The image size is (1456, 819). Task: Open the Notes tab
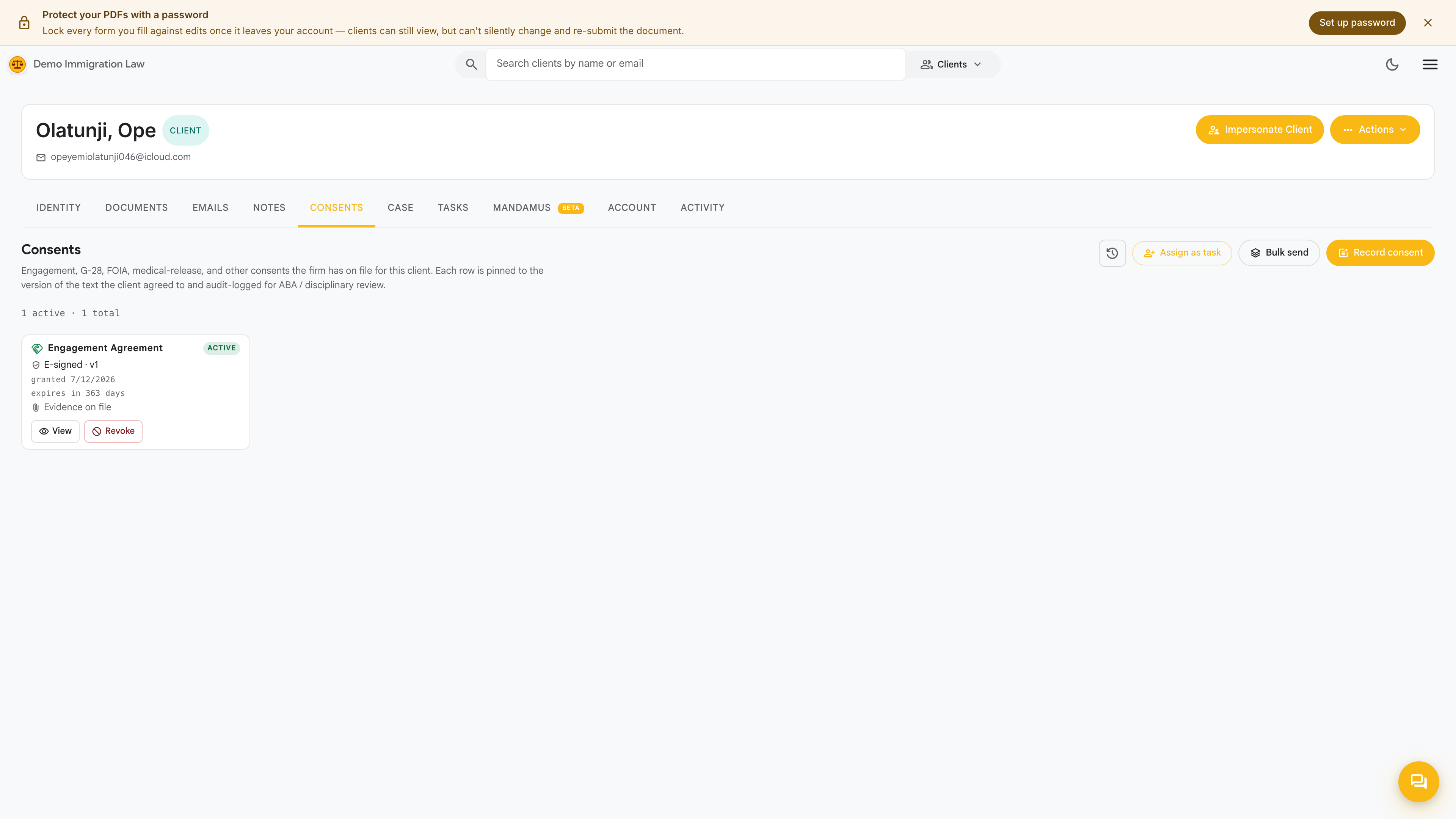coord(269,208)
